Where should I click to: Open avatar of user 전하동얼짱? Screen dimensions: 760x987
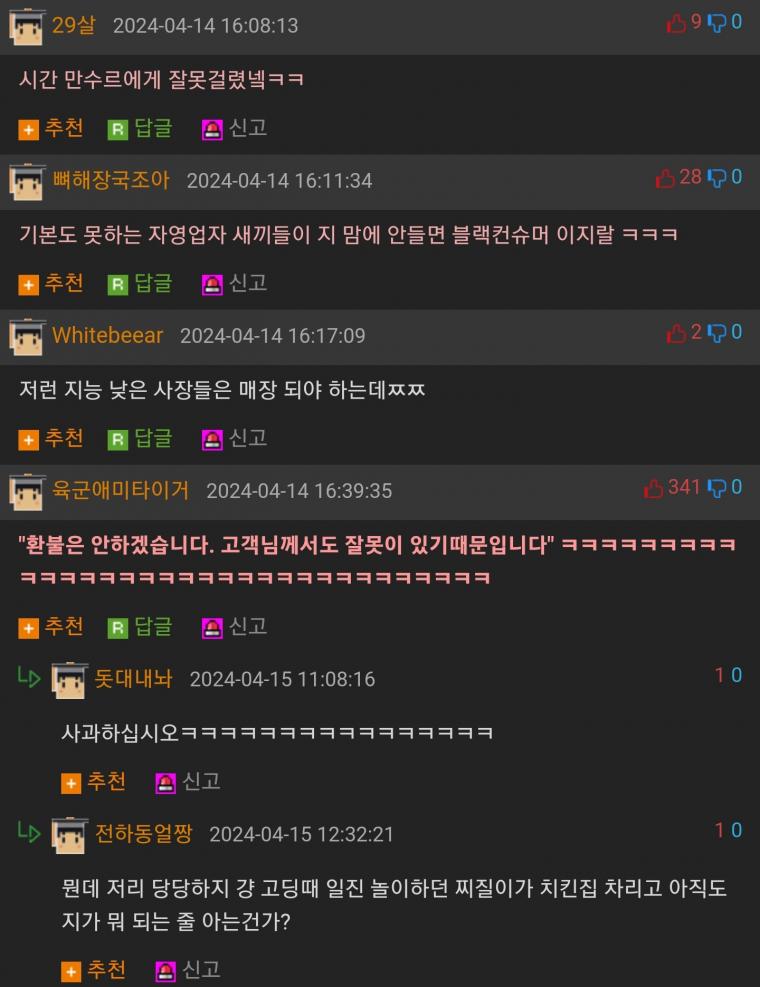[x=69, y=835]
